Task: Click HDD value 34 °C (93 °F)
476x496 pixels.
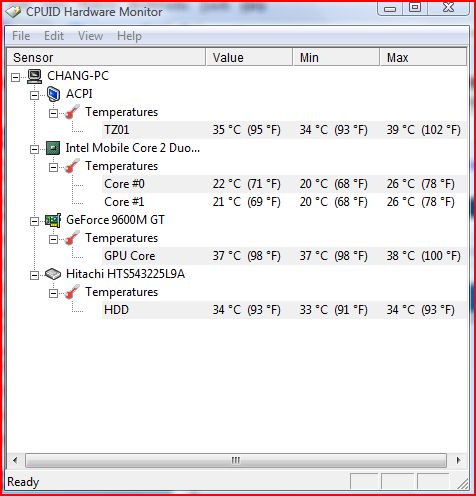Action: pyautogui.click(x=247, y=310)
